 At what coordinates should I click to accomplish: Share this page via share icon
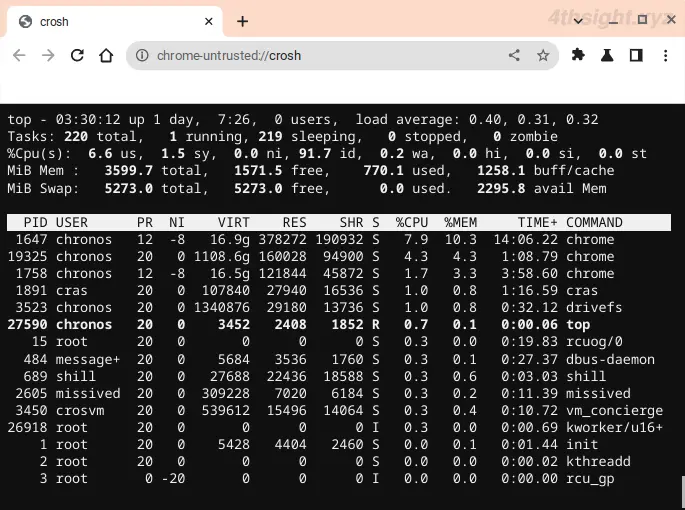point(514,55)
